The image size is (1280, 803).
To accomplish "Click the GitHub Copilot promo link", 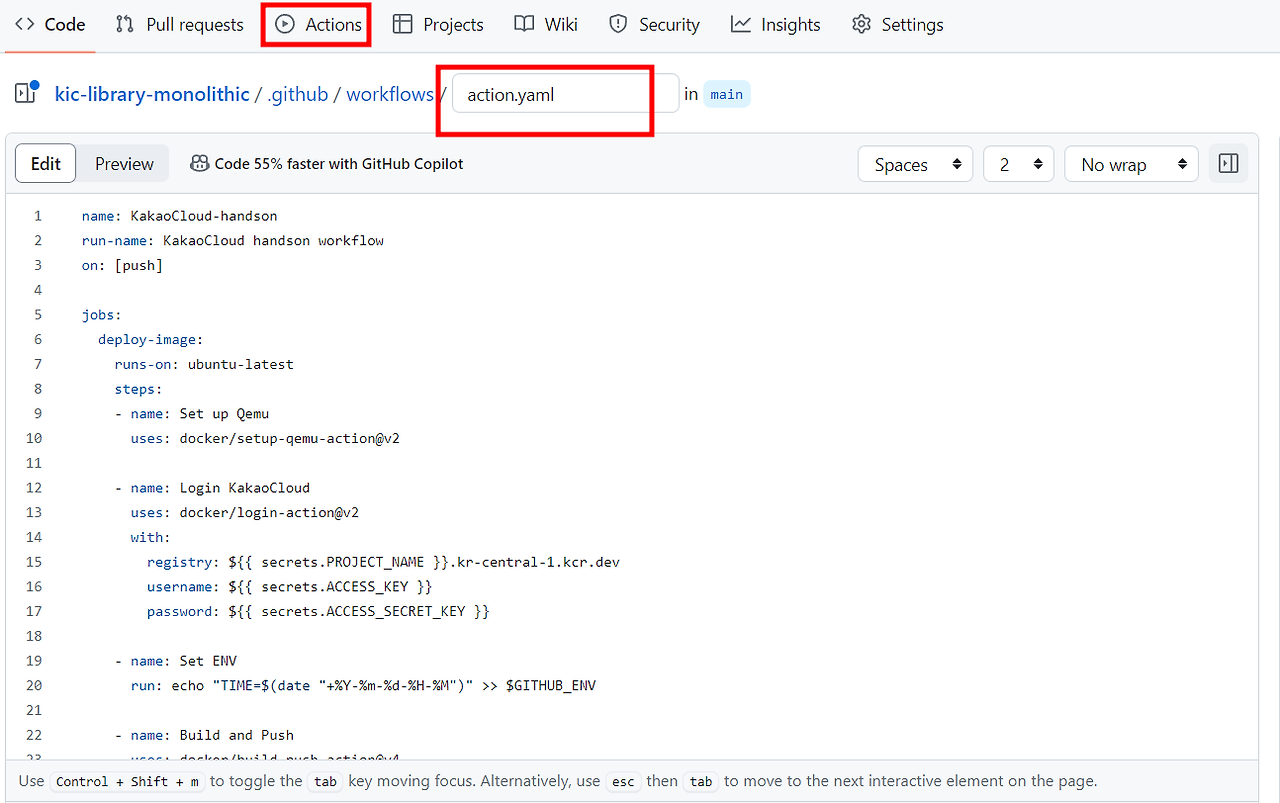I will (x=327, y=164).
